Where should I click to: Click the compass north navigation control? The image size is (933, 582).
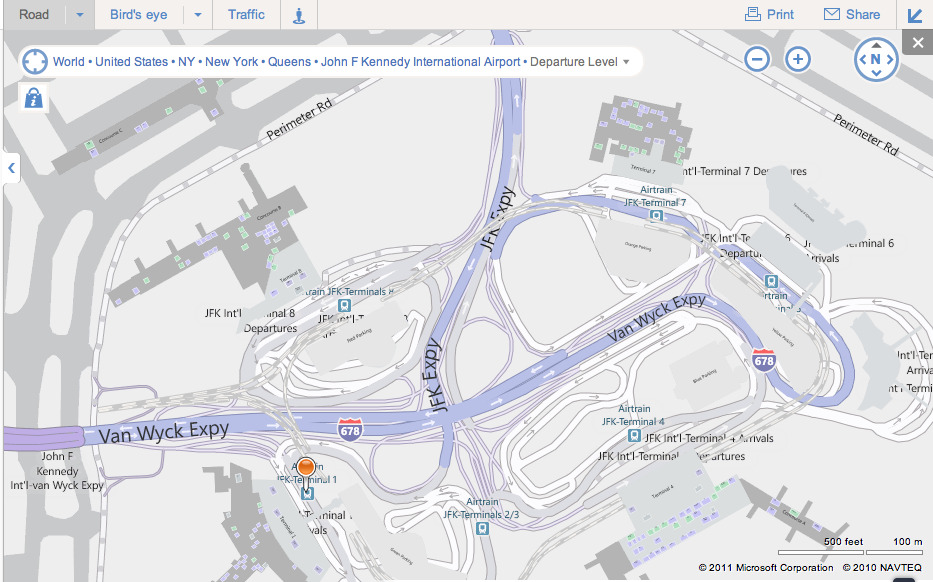876,60
